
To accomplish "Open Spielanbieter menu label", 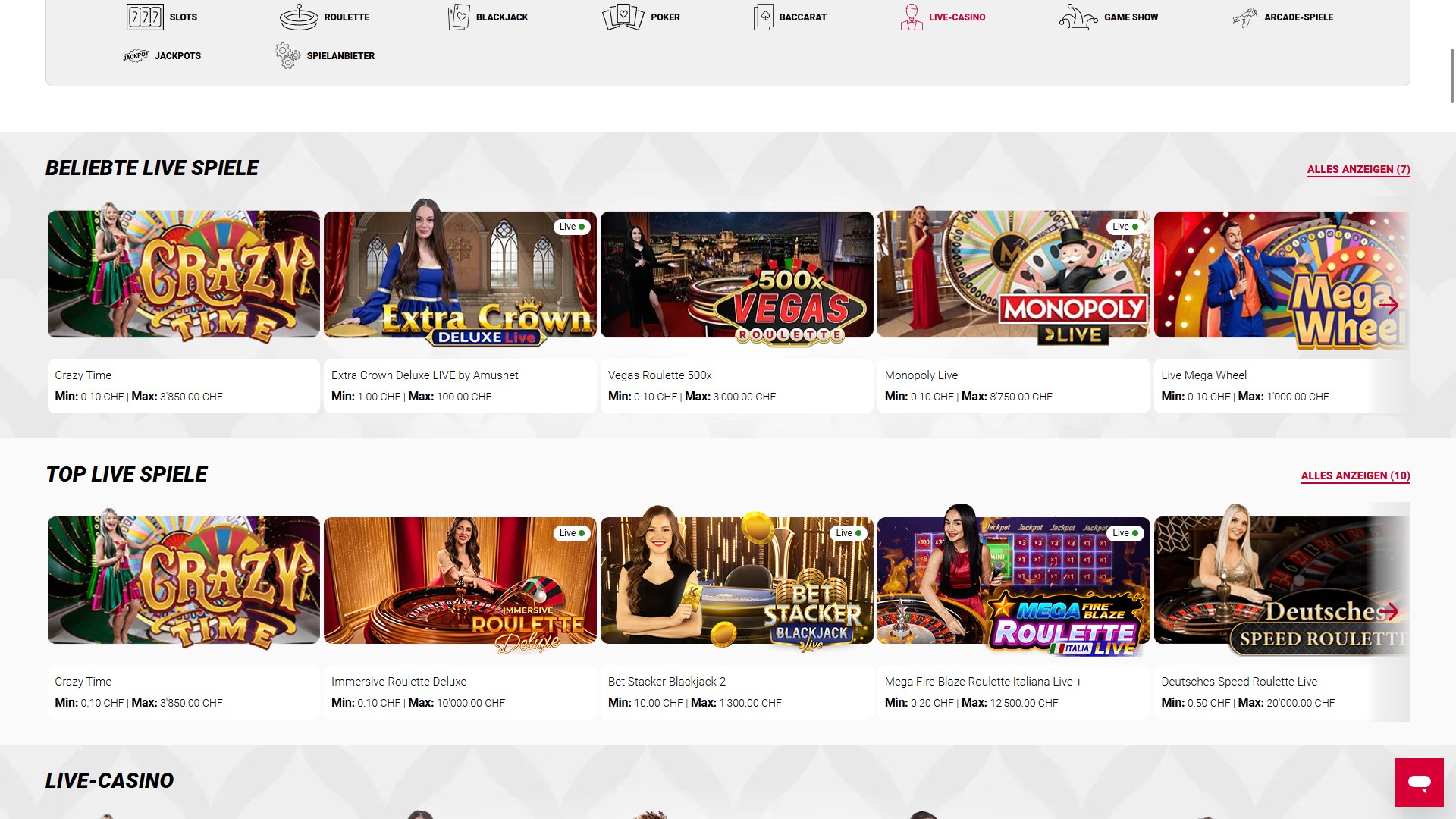I will coord(340,55).
